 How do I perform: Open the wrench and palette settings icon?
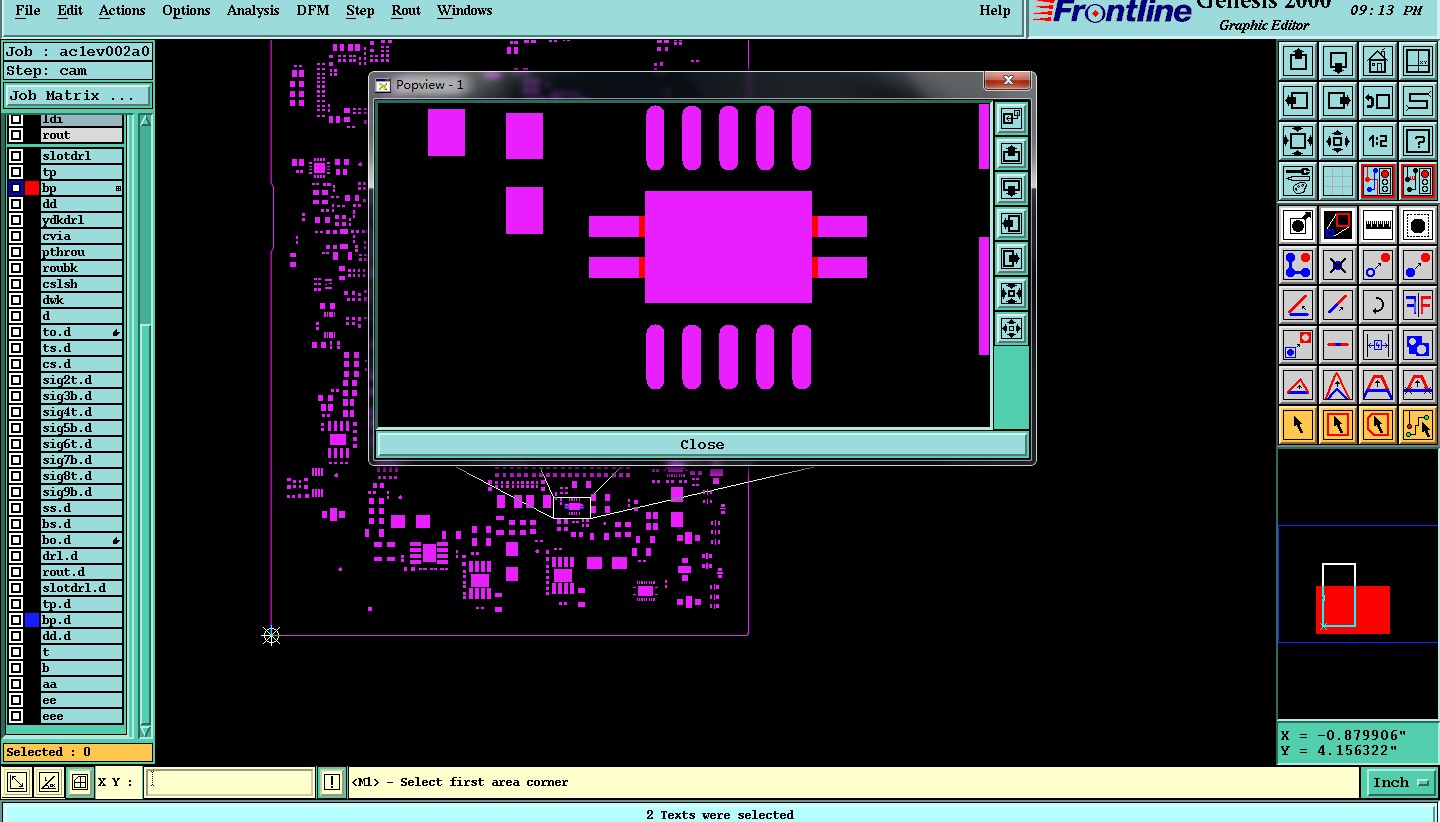1298,181
